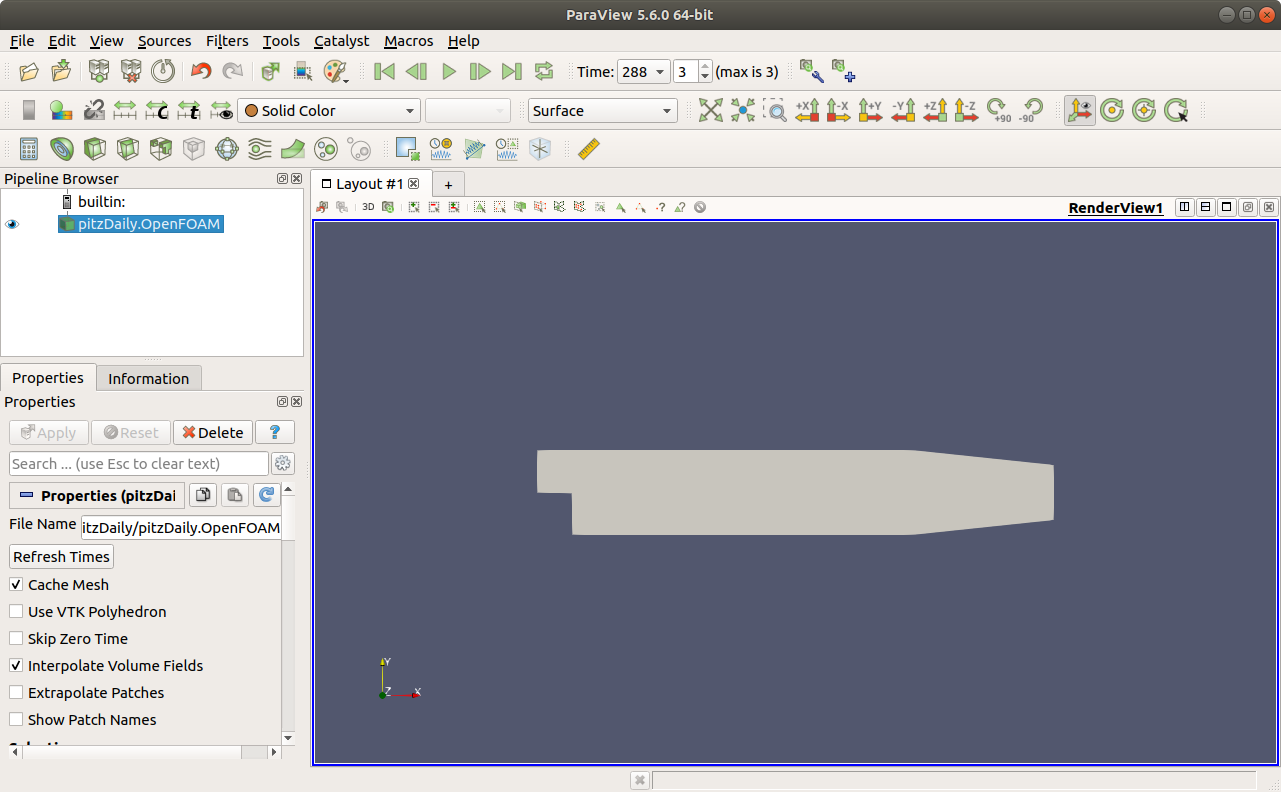Apply the Warp By Vector filter
This screenshot has height=792, width=1281.
point(292,150)
